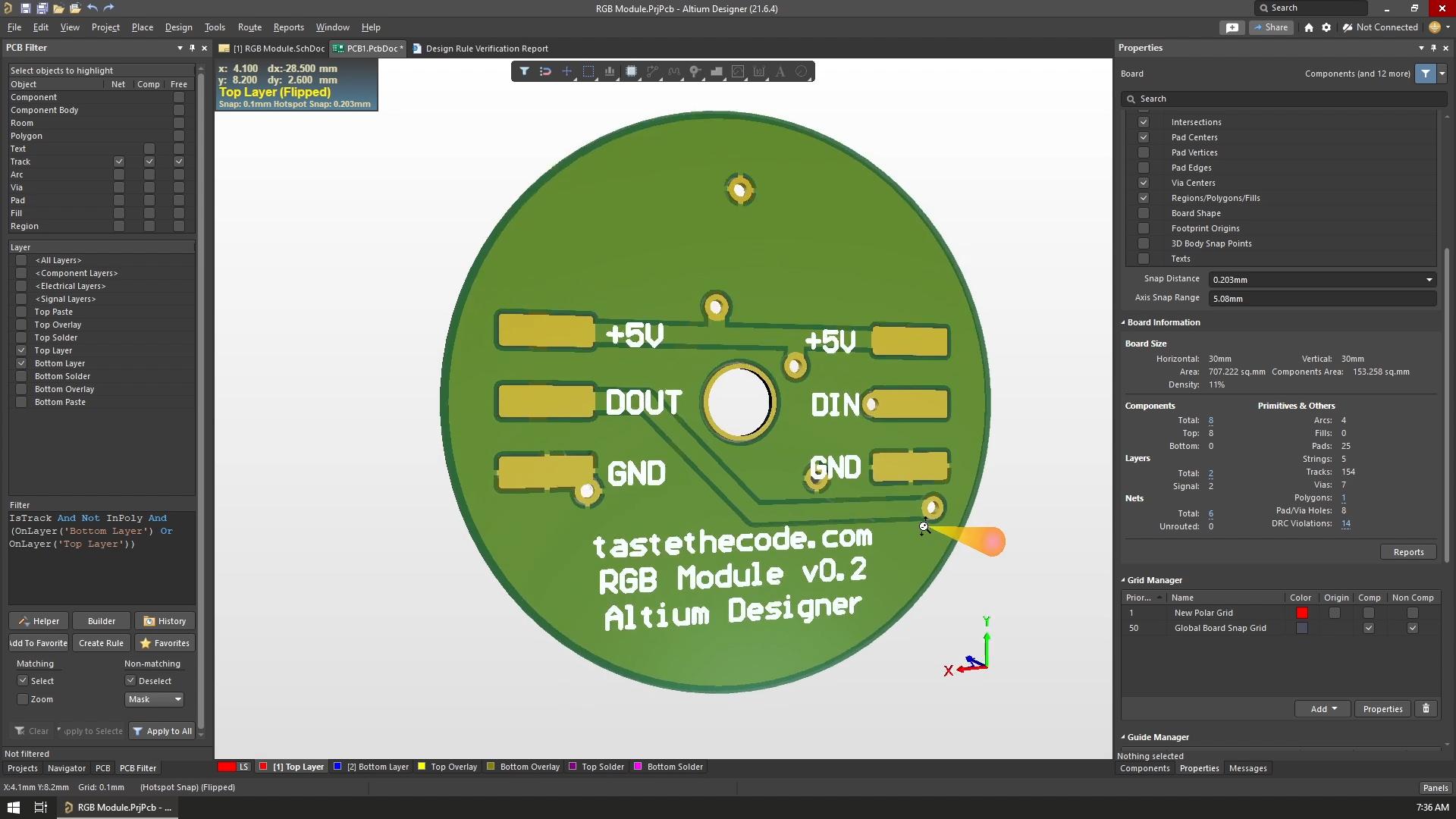Image resolution: width=1456 pixels, height=819 pixels.
Task: Click the home icon in top bar
Action: pos(1309,27)
